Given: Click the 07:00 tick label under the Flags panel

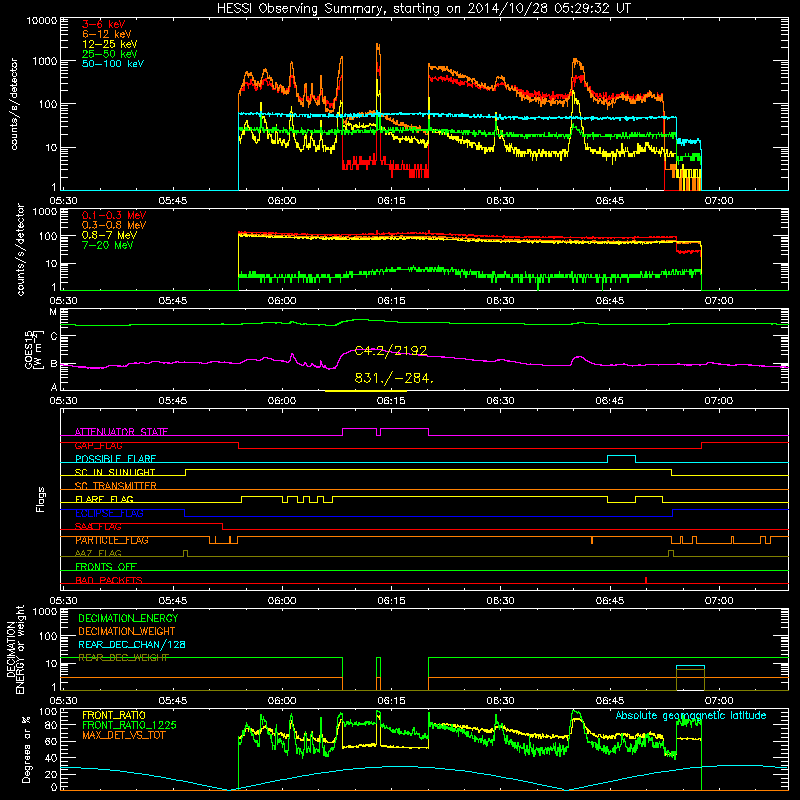Looking at the screenshot, I should tap(719, 601).
